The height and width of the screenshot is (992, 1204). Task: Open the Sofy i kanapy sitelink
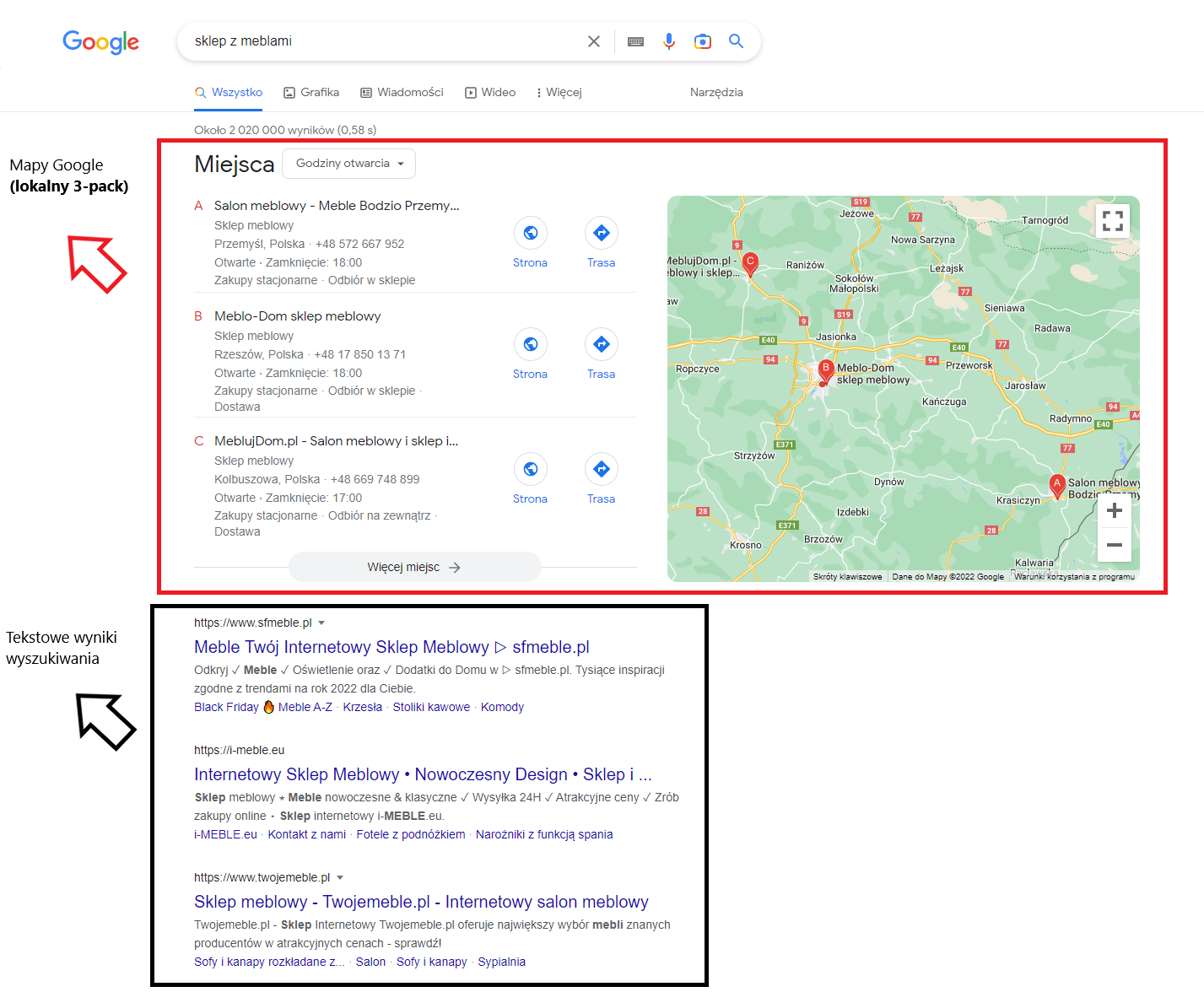[432, 962]
